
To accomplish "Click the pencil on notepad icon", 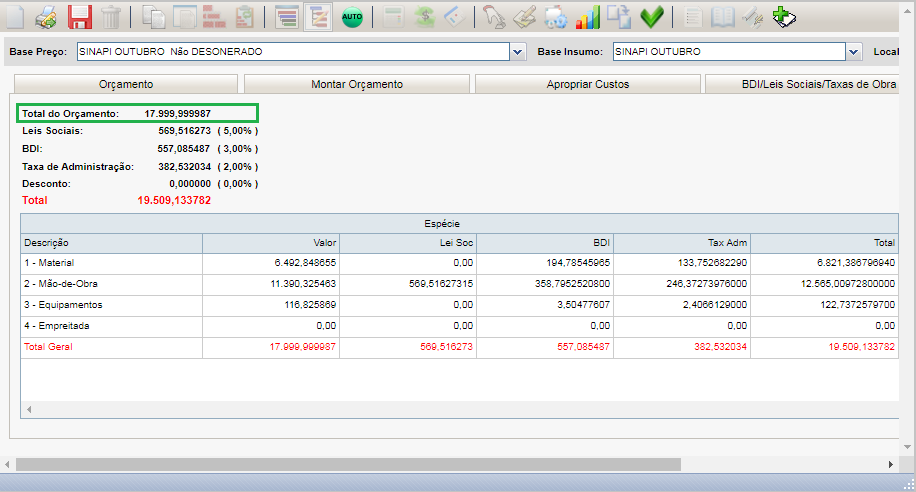I will [x=525, y=17].
